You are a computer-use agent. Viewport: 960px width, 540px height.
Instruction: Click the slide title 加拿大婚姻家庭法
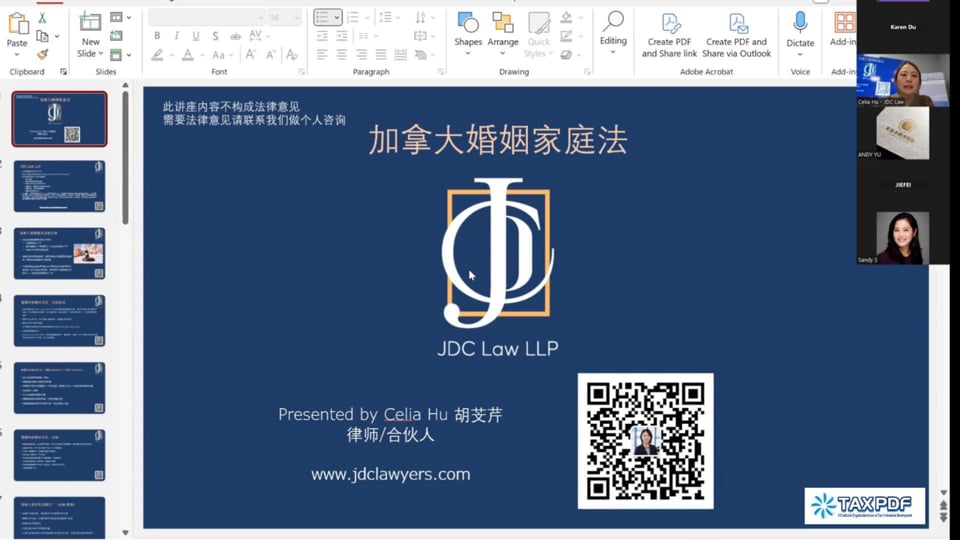tap(498, 140)
